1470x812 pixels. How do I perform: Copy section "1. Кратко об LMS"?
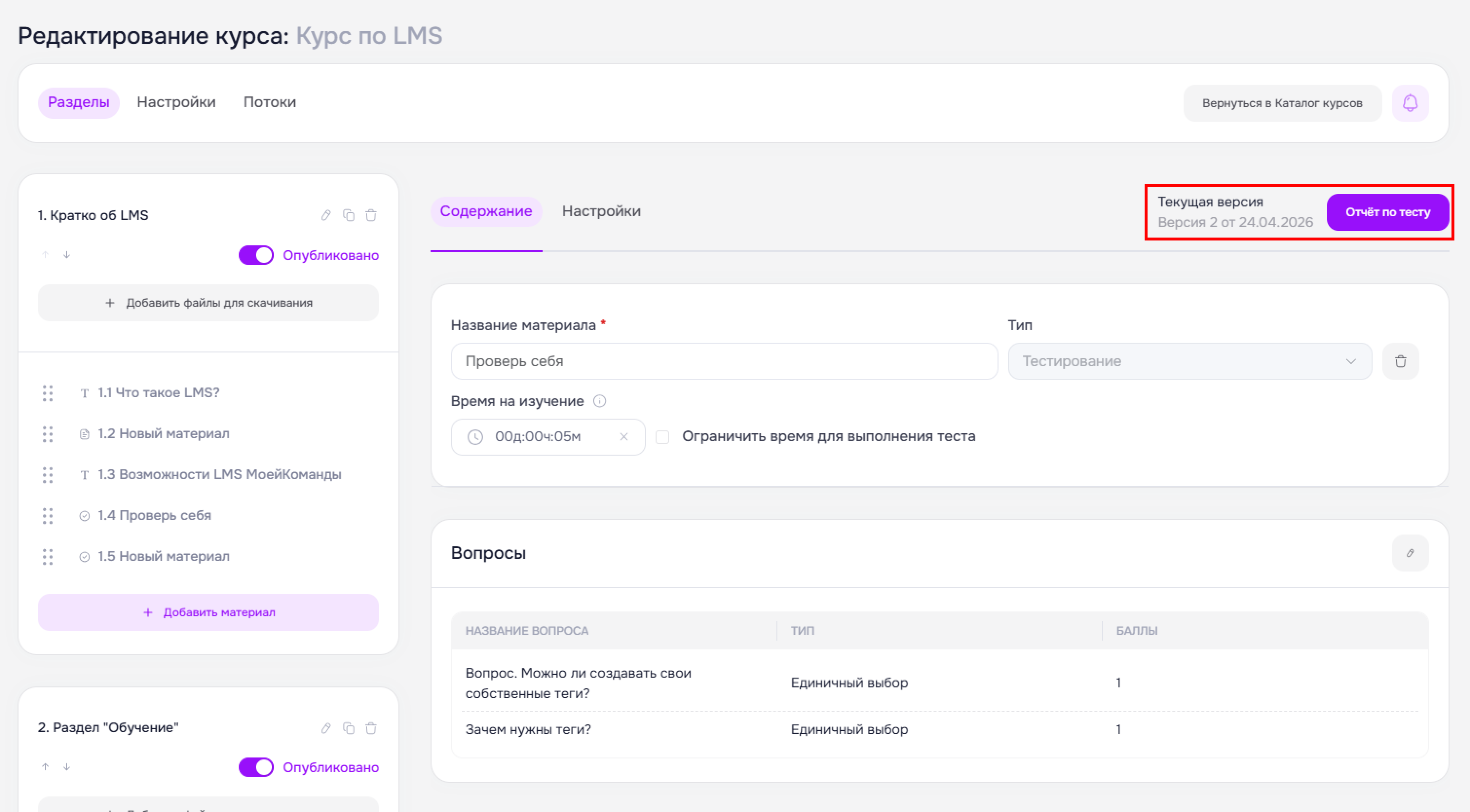click(349, 215)
